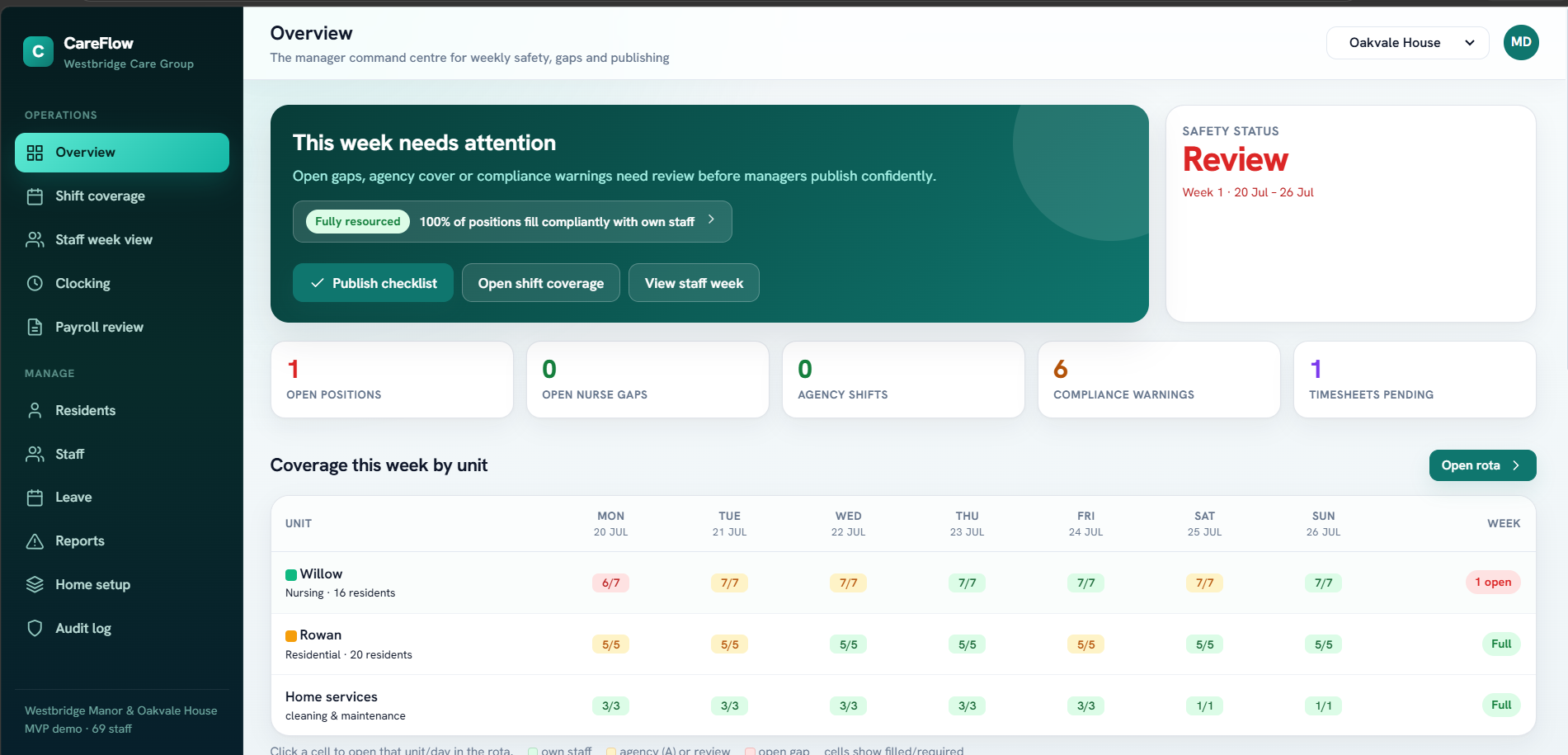Click the Payroll review document icon
1568x755 pixels.
pyautogui.click(x=35, y=328)
